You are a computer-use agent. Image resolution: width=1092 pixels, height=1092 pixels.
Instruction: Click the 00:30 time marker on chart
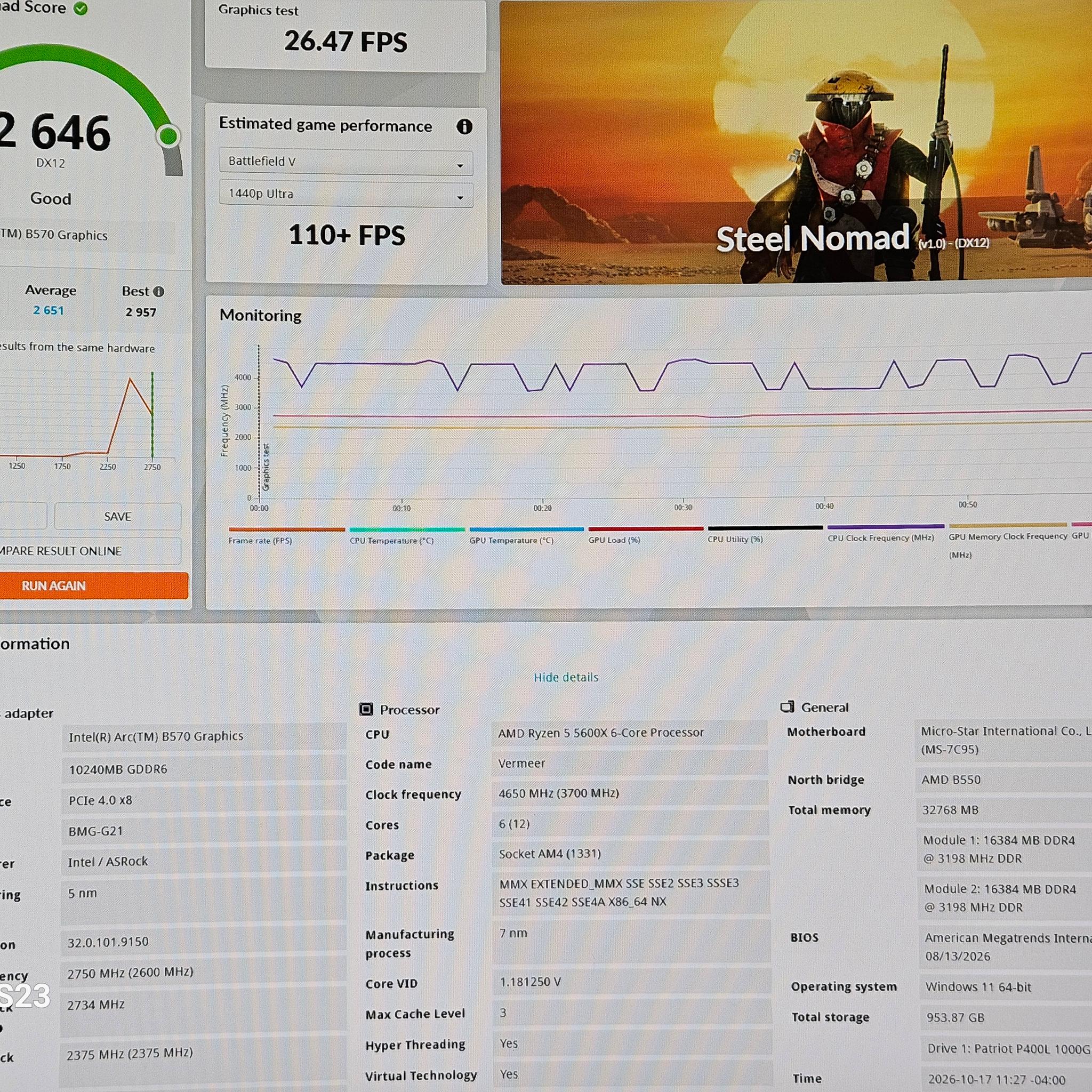683,508
